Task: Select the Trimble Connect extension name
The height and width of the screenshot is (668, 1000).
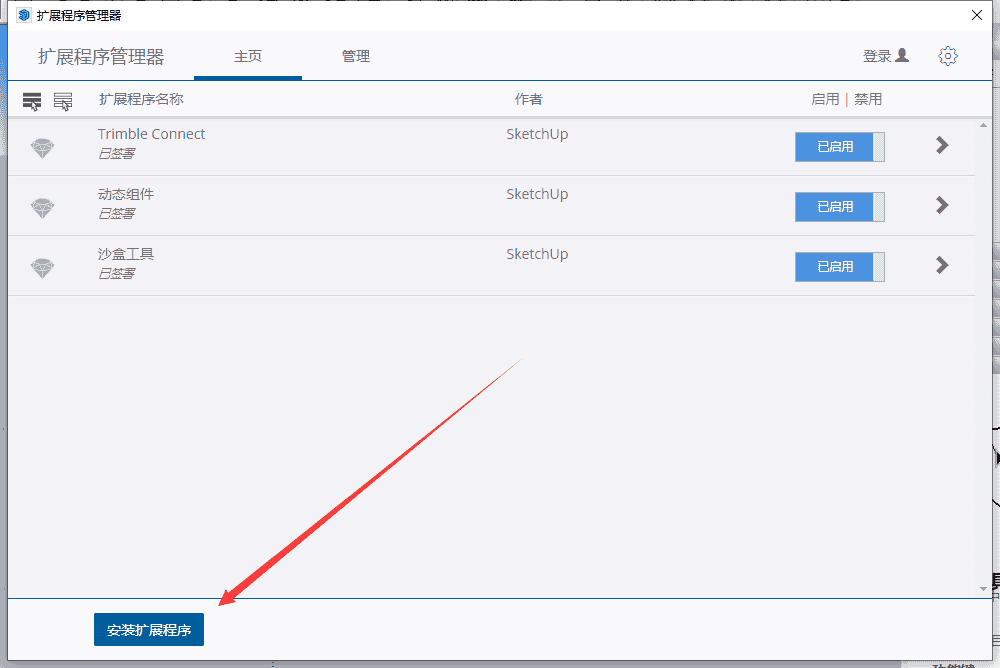Action: coord(151,134)
